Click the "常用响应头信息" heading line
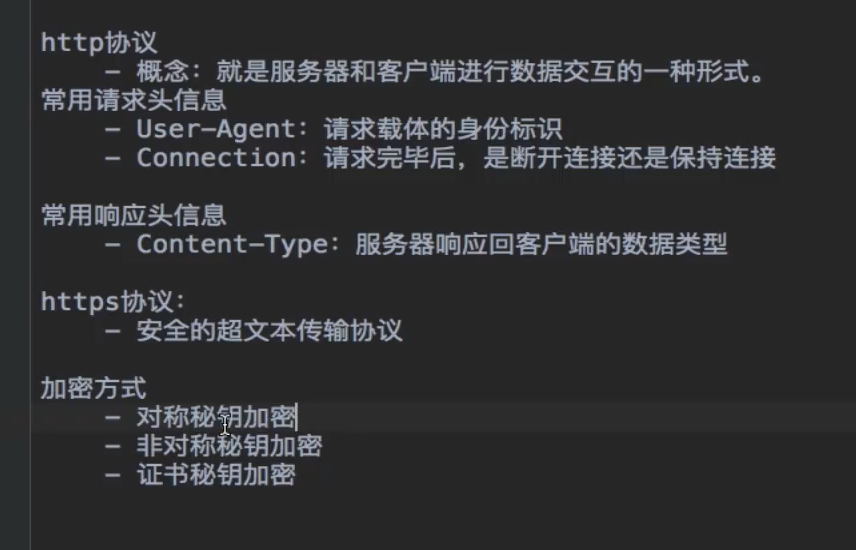The width and height of the screenshot is (856, 550). tap(133, 215)
